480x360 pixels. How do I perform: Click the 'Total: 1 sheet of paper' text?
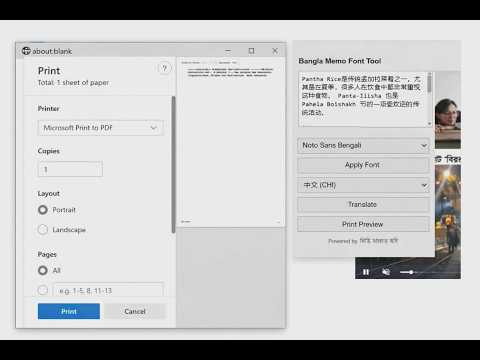(x=73, y=83)
